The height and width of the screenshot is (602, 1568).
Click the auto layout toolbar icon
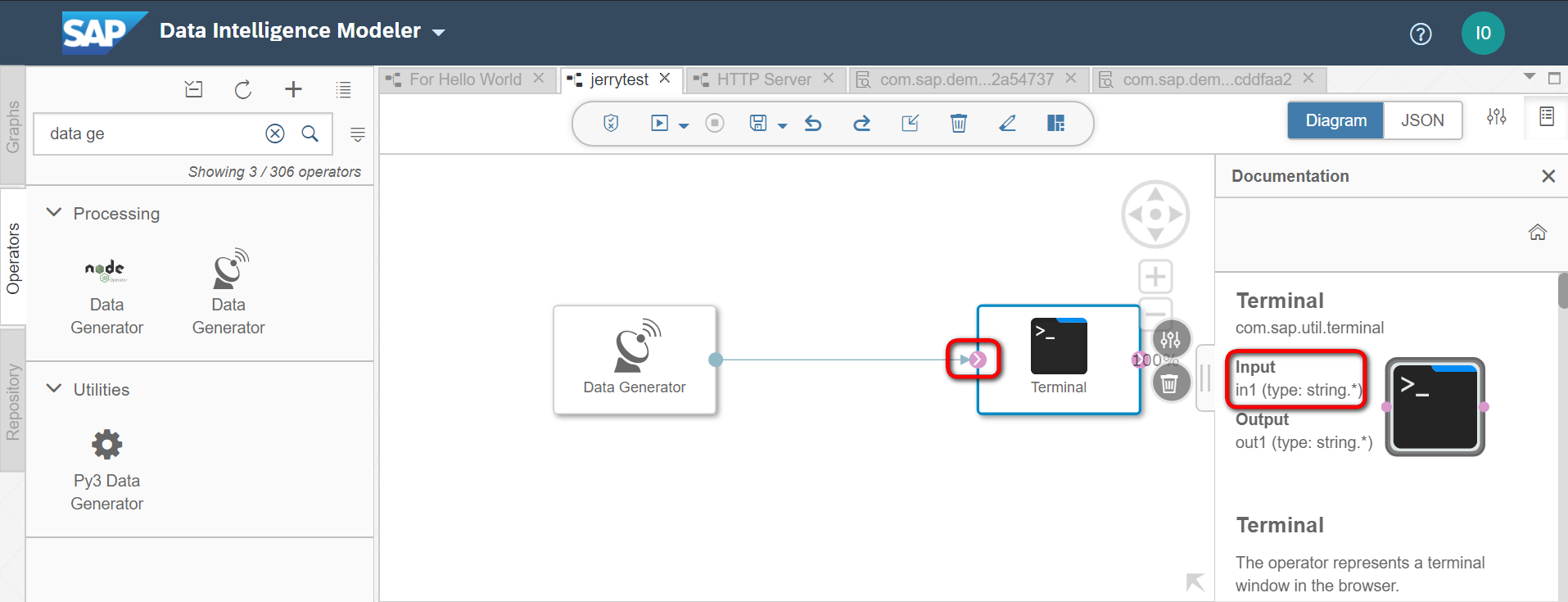pyautogui.click(x=1056, y=123)
